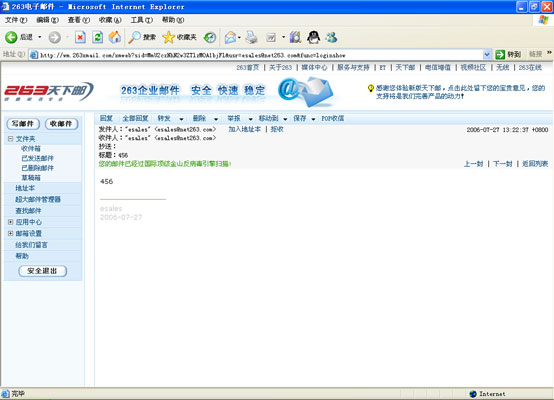Open the 工具 menu
Screen dimensions: 554x400
tap(142, 20)
